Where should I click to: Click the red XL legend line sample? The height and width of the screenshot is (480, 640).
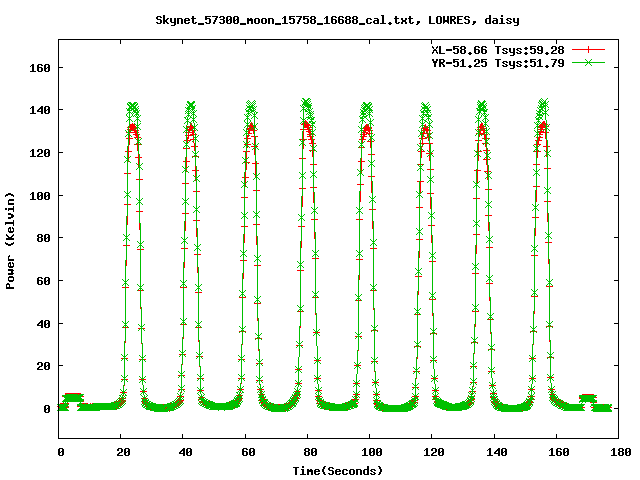tap(588, 50)
